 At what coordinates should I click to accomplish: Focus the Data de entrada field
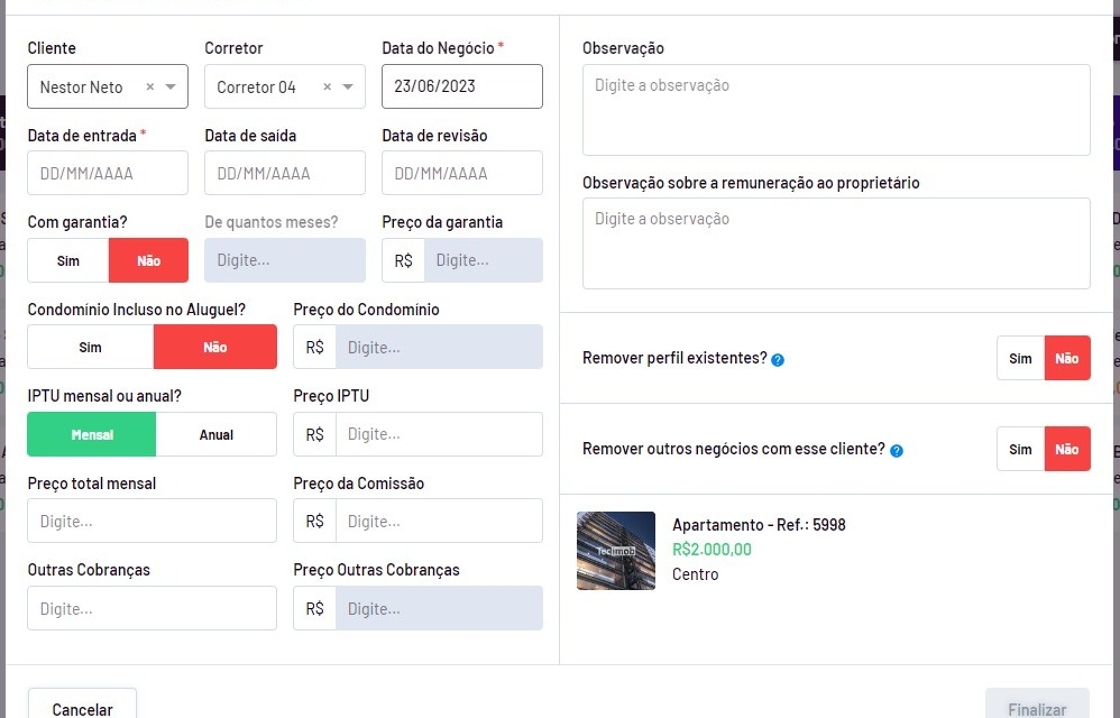click(108, 174)
